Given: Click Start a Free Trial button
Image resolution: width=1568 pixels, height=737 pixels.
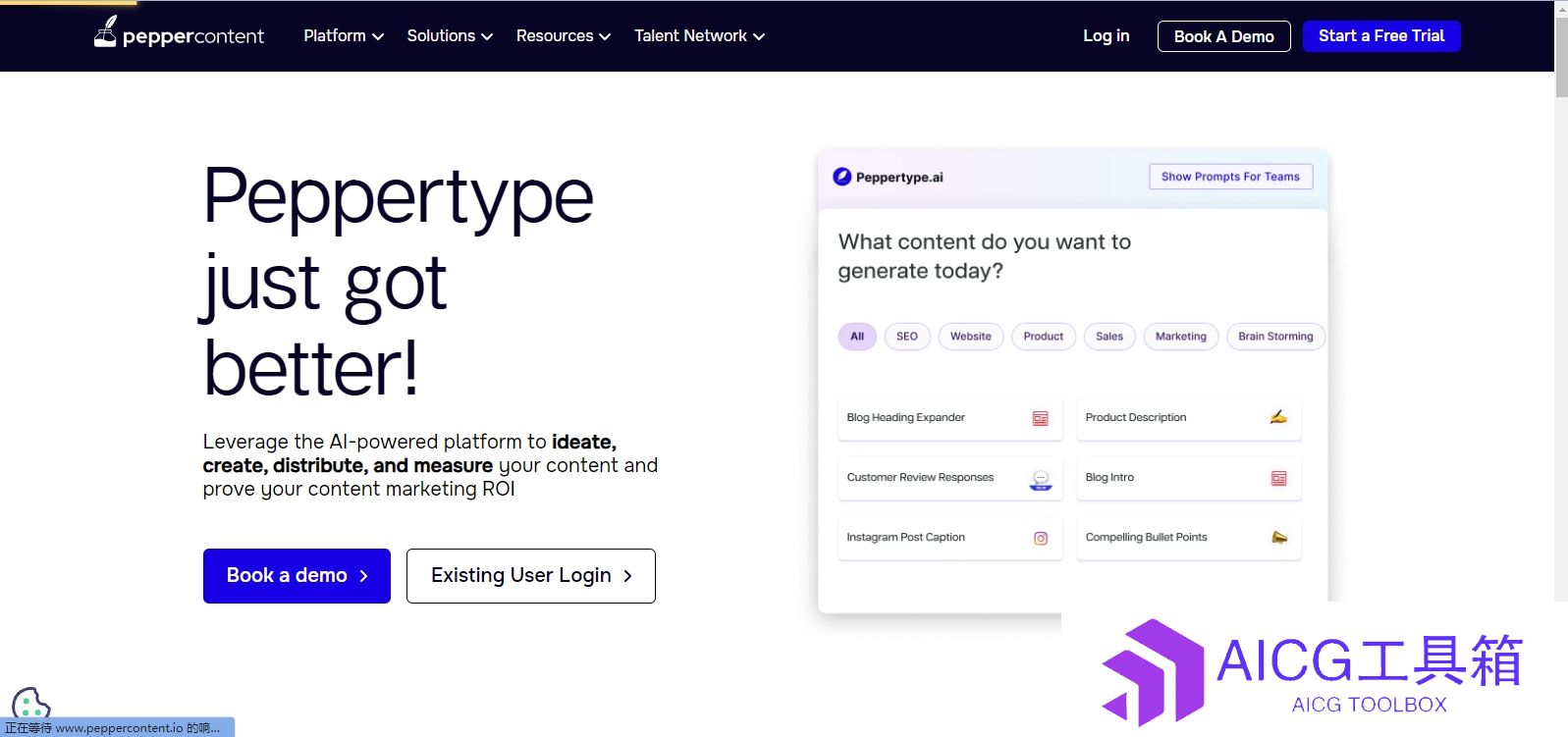Looking at the screenshot, I should click(x=1381, y=36).
